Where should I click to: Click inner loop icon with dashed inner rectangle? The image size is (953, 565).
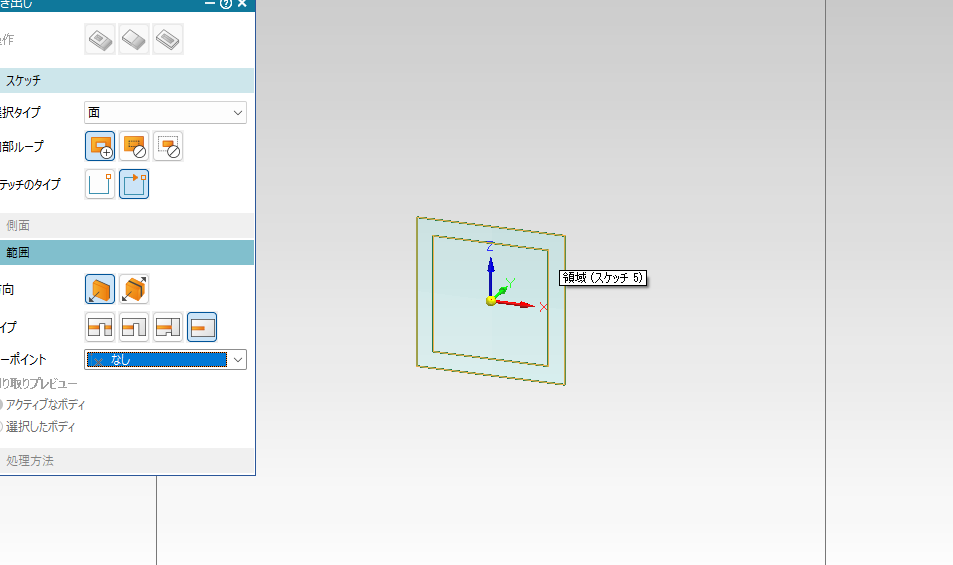134,147
